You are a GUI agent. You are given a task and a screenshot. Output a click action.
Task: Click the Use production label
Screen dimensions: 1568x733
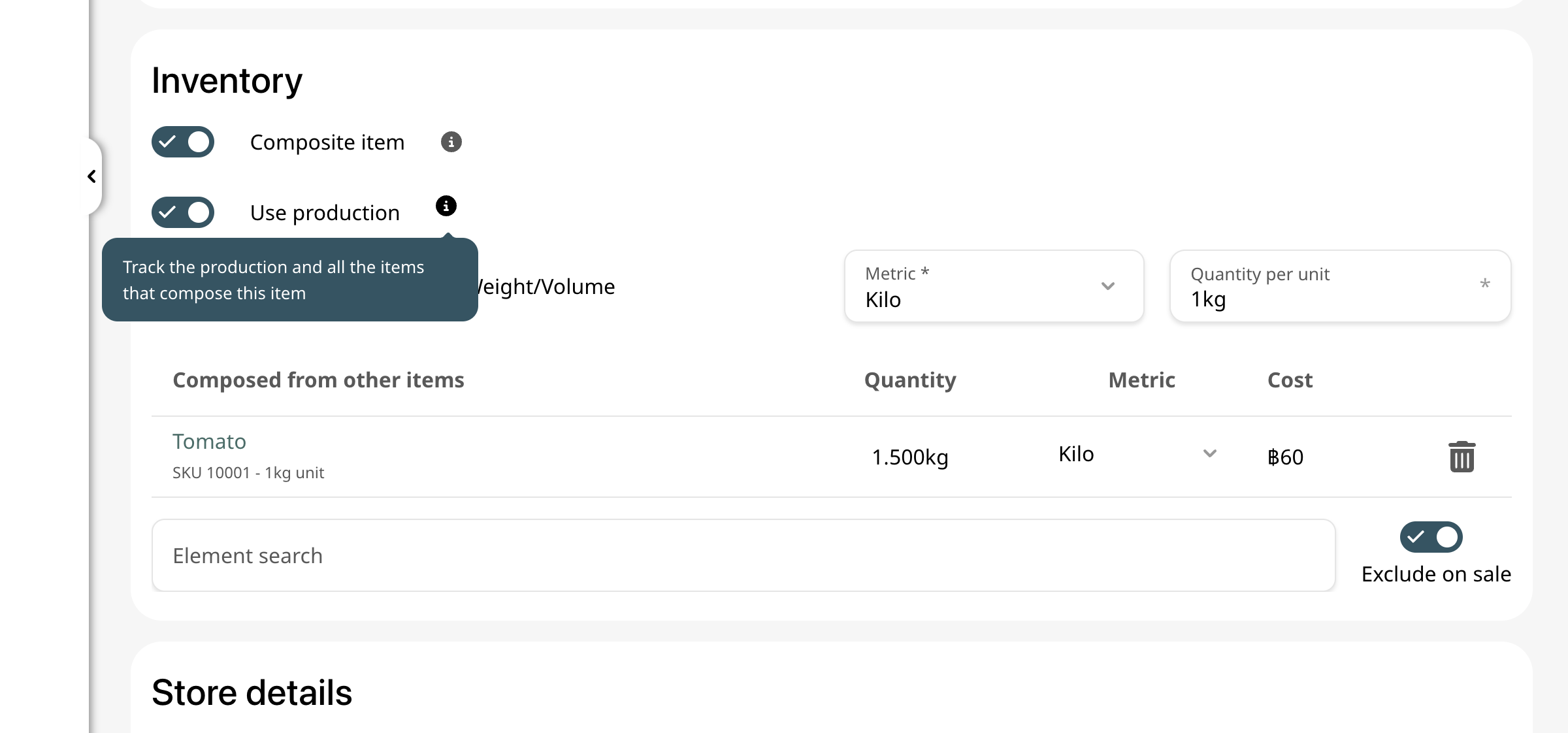tap(325, 213)
